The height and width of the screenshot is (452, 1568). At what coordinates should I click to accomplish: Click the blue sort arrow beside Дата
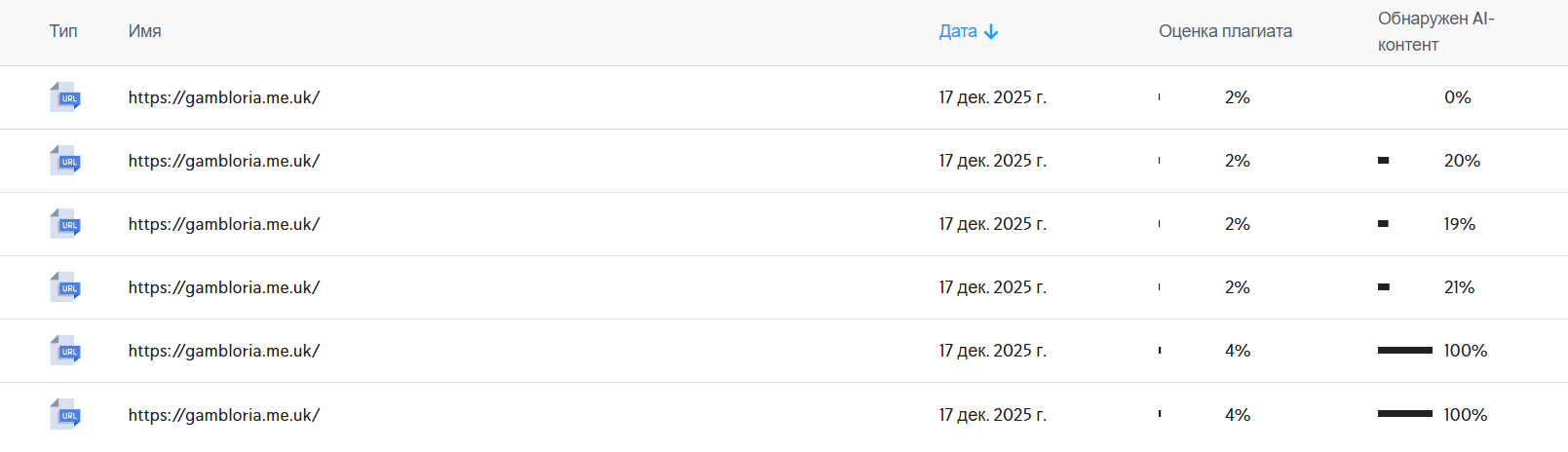point(991,32)
